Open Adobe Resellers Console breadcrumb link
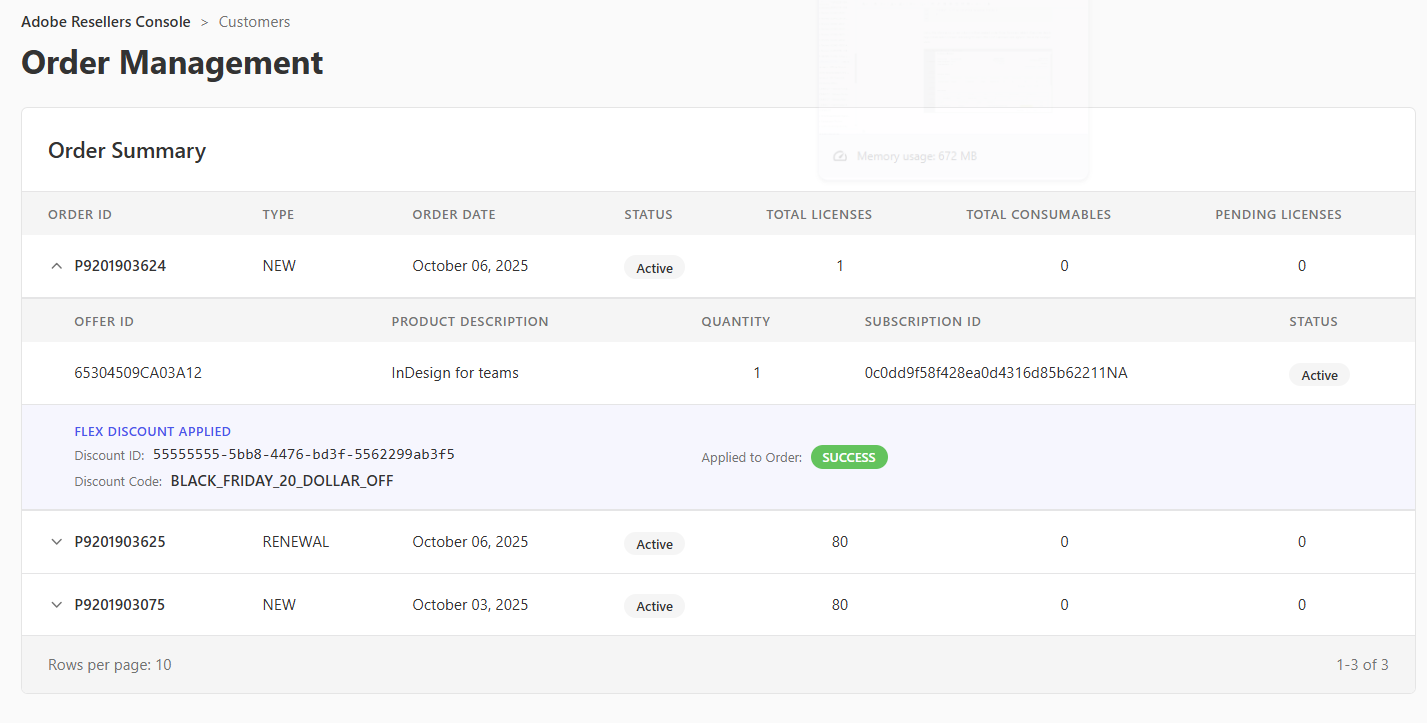 105,22
